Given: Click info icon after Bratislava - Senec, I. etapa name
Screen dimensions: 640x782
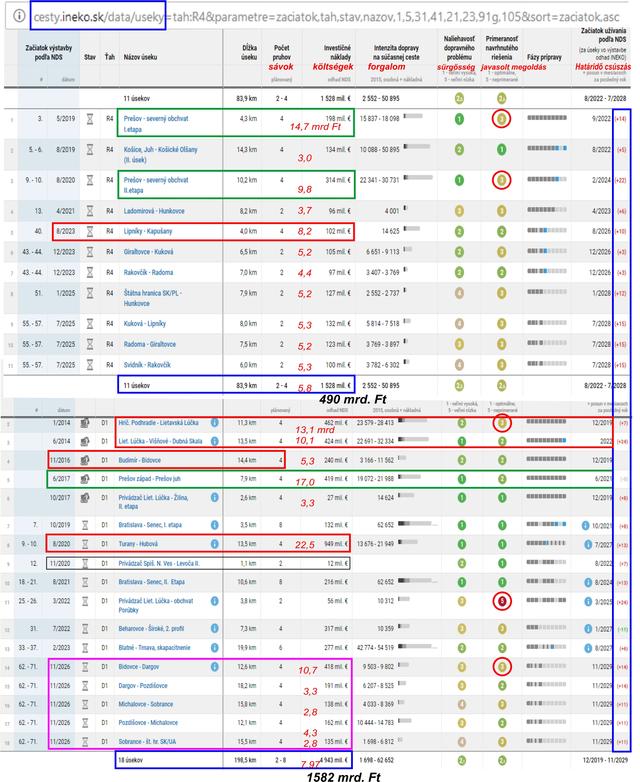Looking at the screenshot, I should point(214,525).
